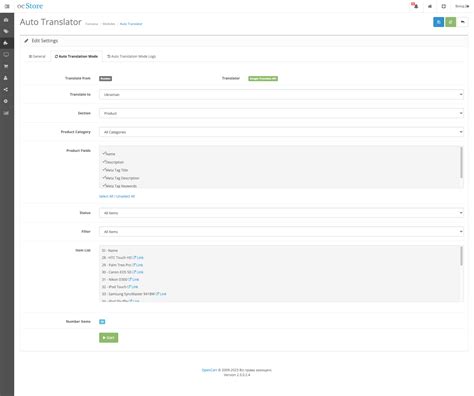Viewport: 474px width, 396px height.
Task: Click the green Start button
Action: click(x=109, y=338)
